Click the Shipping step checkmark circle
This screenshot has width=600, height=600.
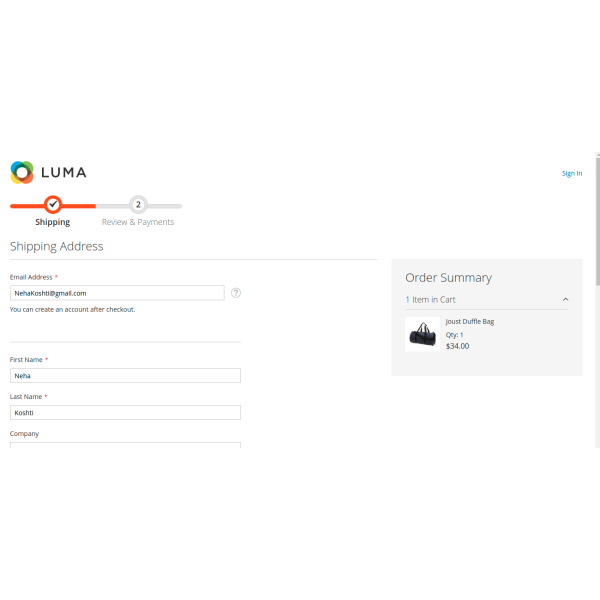53,204
